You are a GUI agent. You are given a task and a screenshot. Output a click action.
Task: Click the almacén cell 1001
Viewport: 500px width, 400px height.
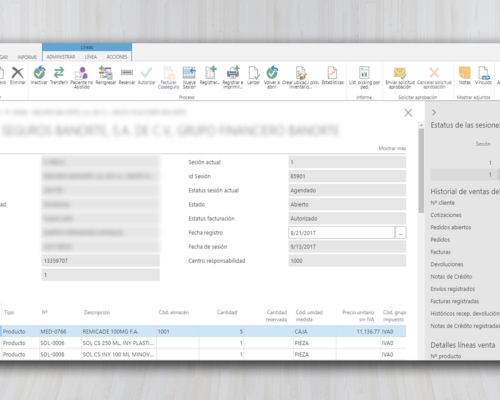point(177,332)
